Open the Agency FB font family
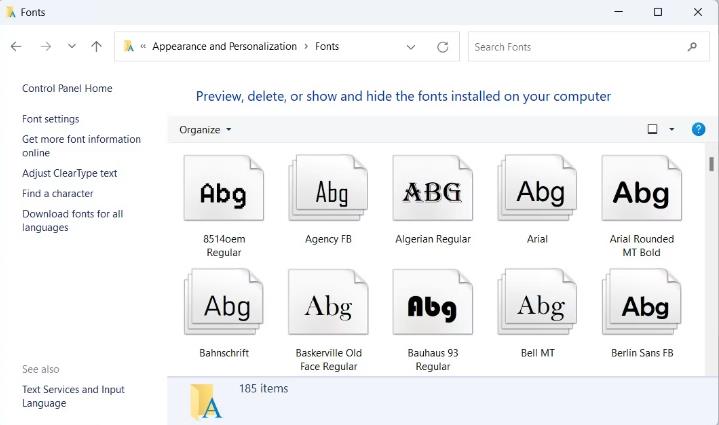 click(328, 190)
